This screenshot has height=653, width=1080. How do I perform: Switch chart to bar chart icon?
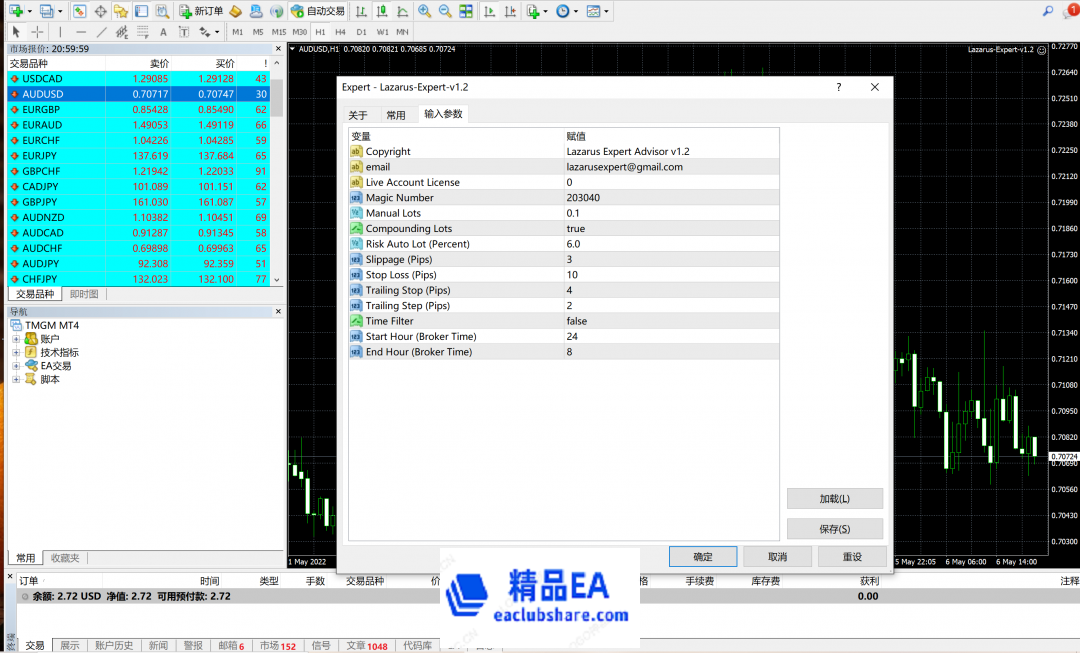point(361,11)
